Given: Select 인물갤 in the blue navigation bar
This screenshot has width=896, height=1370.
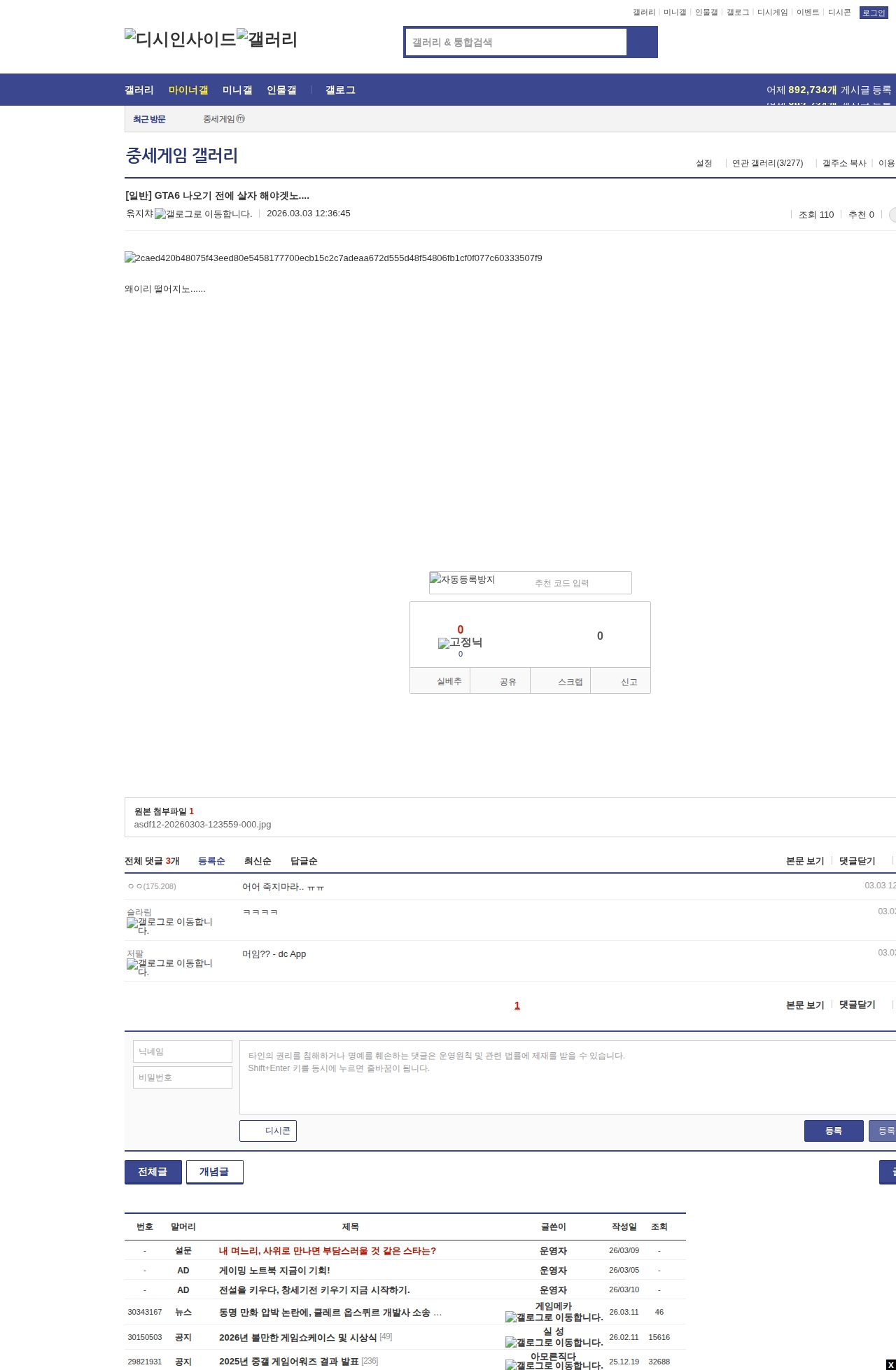Looking at the screenshot, I should coord(281,90).
